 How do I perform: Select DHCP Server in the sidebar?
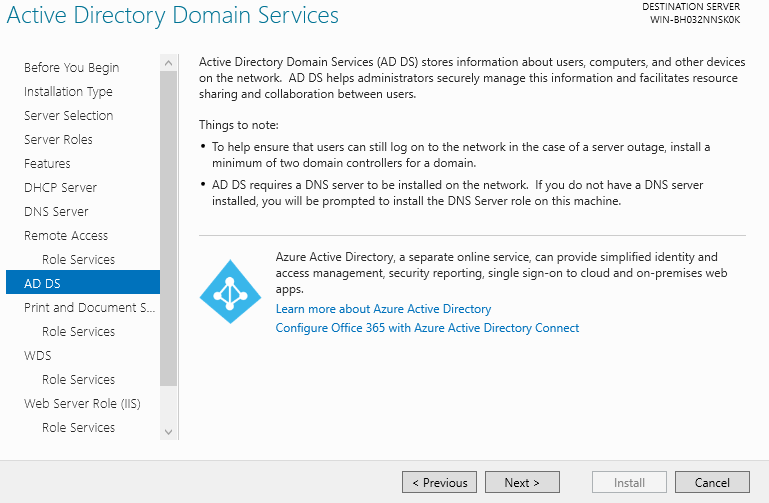(x=59, y=188)
